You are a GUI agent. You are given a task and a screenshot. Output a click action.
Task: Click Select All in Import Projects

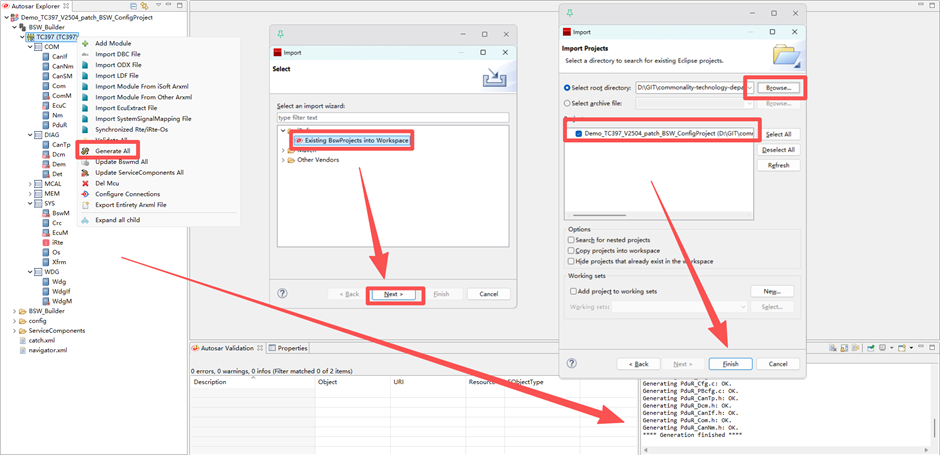778,134
